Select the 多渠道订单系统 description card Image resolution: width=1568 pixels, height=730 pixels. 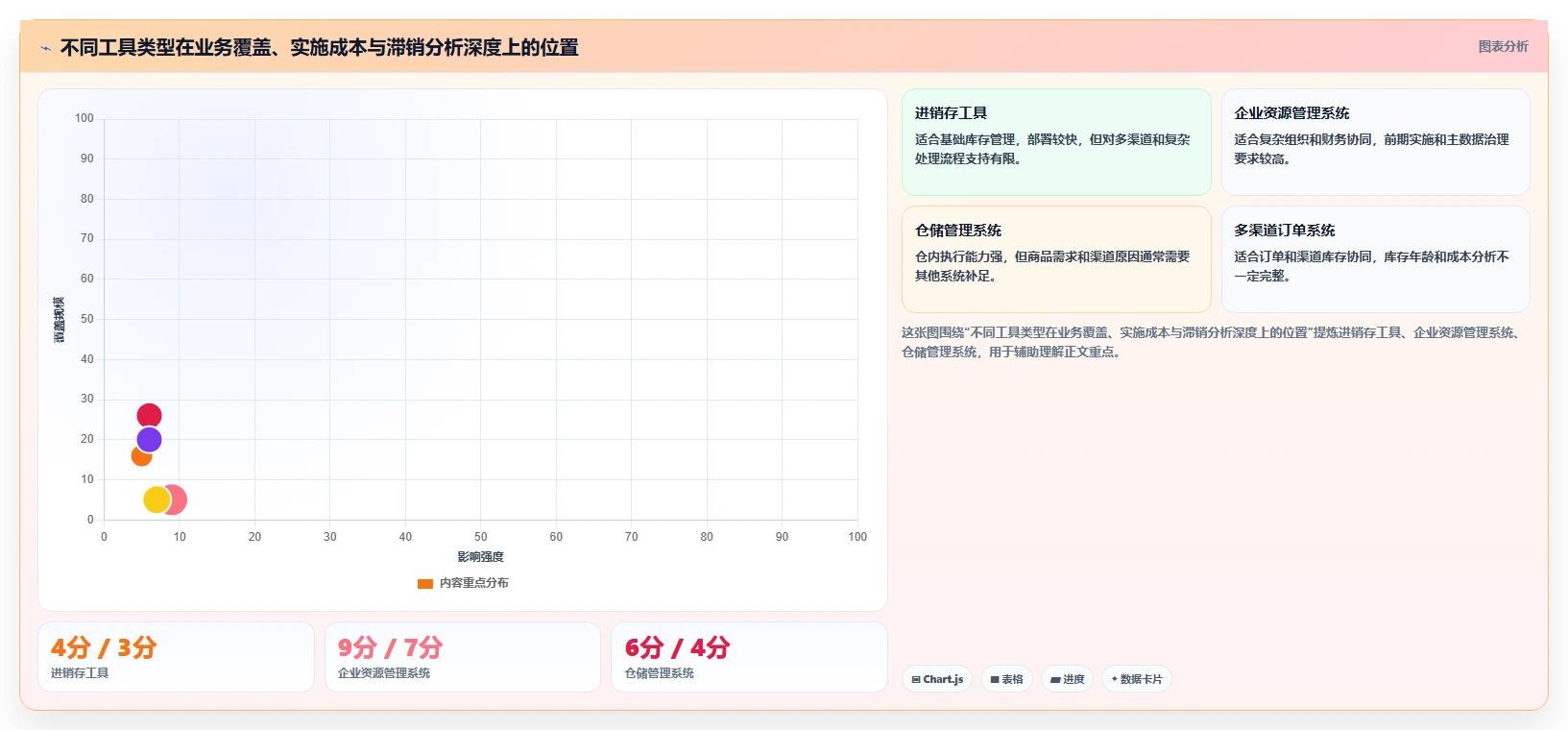coord(1375,259)
